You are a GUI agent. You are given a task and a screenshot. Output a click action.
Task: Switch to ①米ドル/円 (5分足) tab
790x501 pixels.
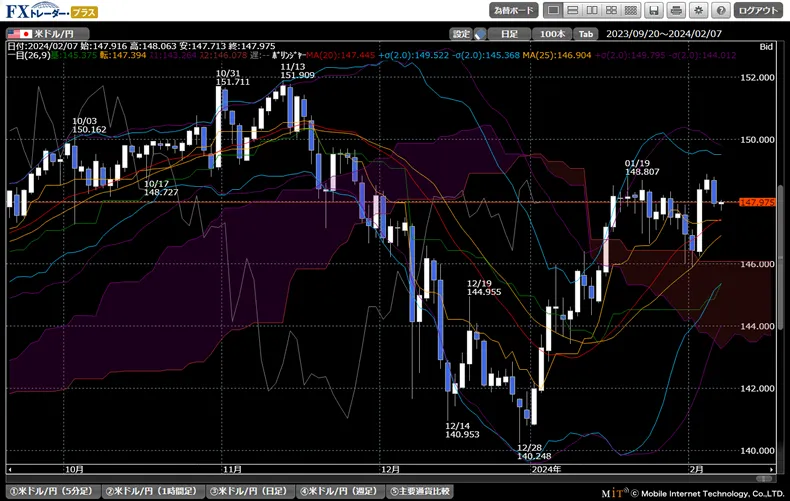(52, 492)
